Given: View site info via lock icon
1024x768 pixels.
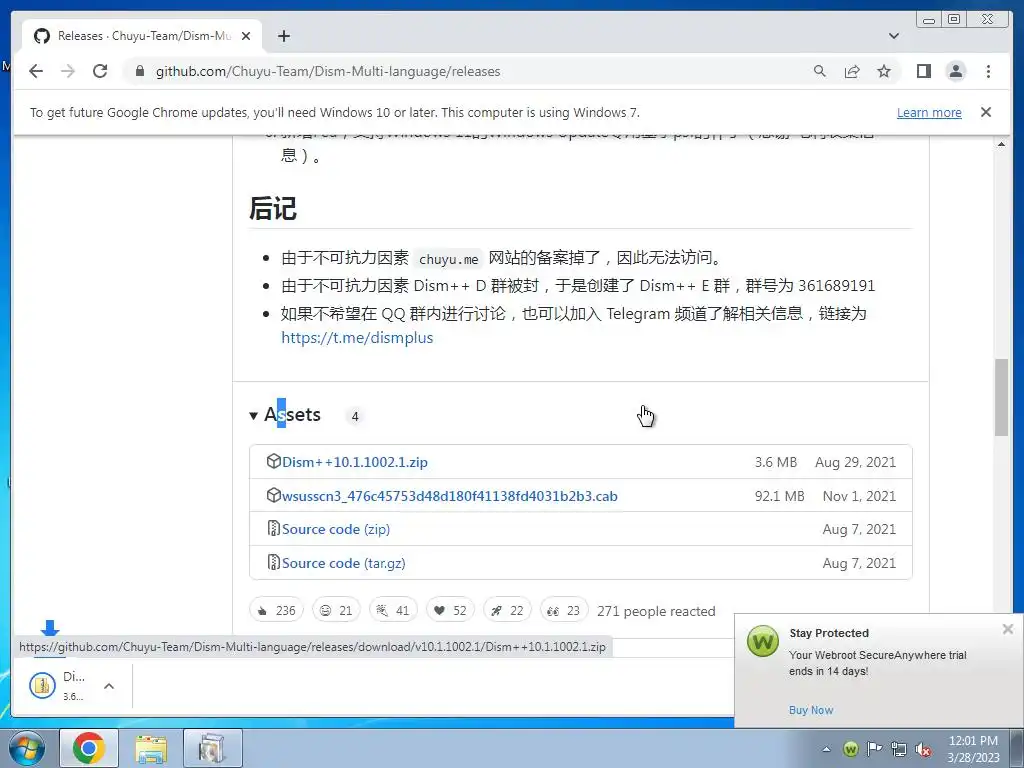Looking at the screenshot, I should point(140,71).
